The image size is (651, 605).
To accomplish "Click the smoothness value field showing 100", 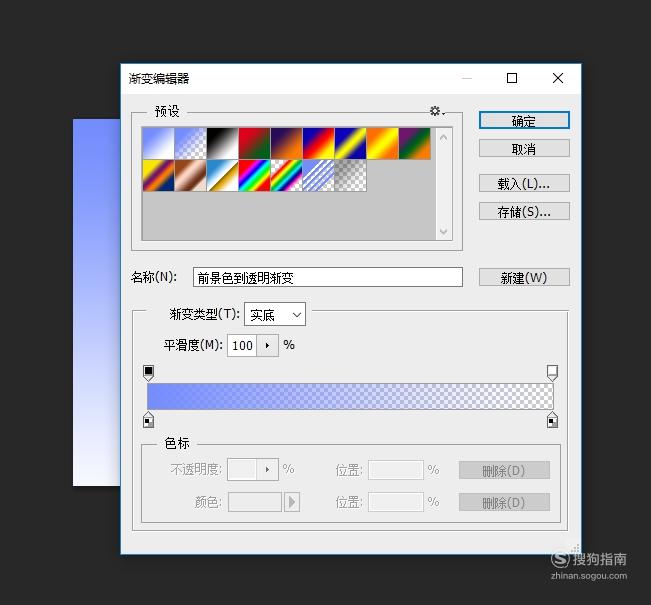I will [x=242, y=345].
